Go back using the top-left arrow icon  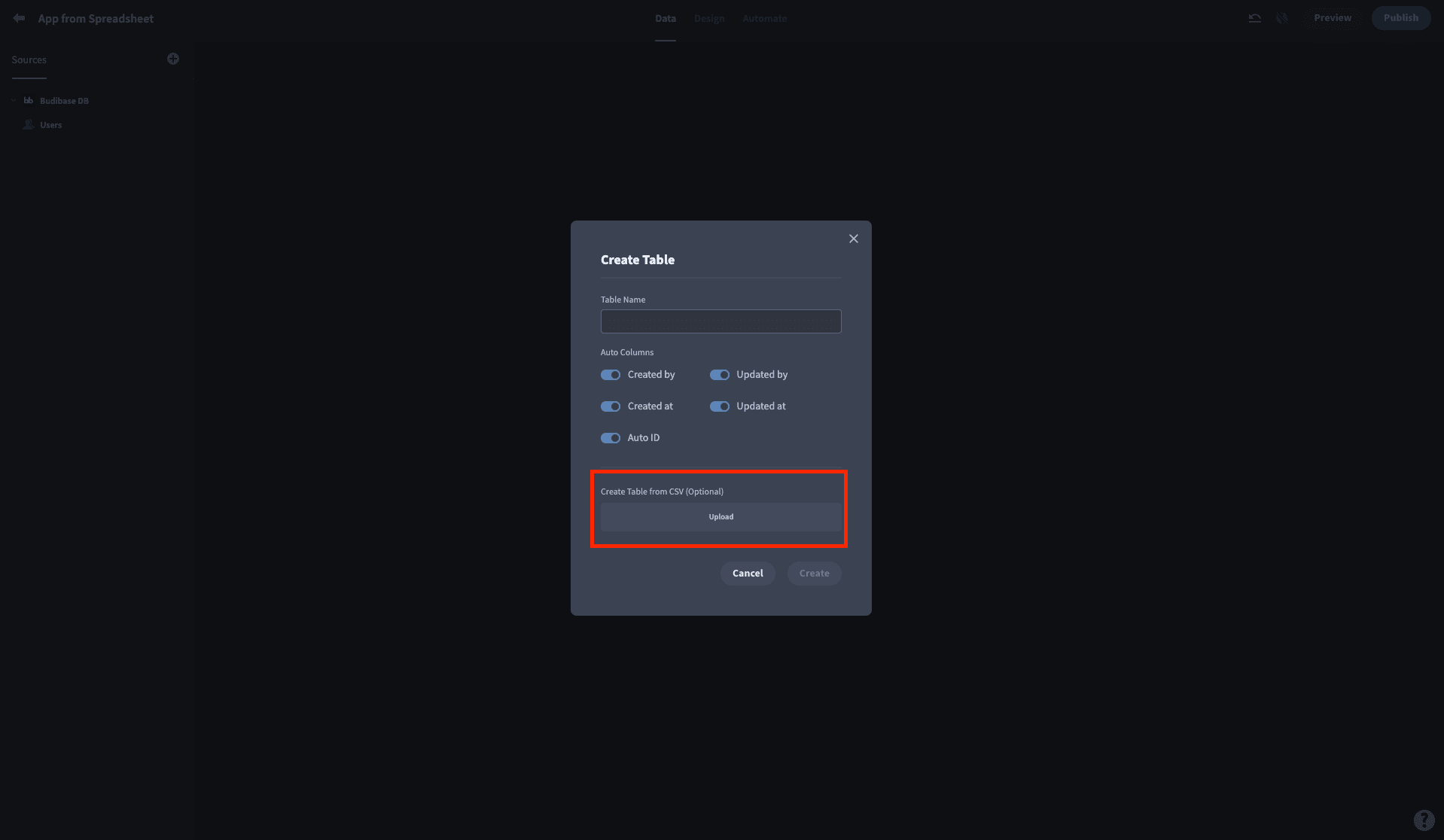tap(19, 18)
